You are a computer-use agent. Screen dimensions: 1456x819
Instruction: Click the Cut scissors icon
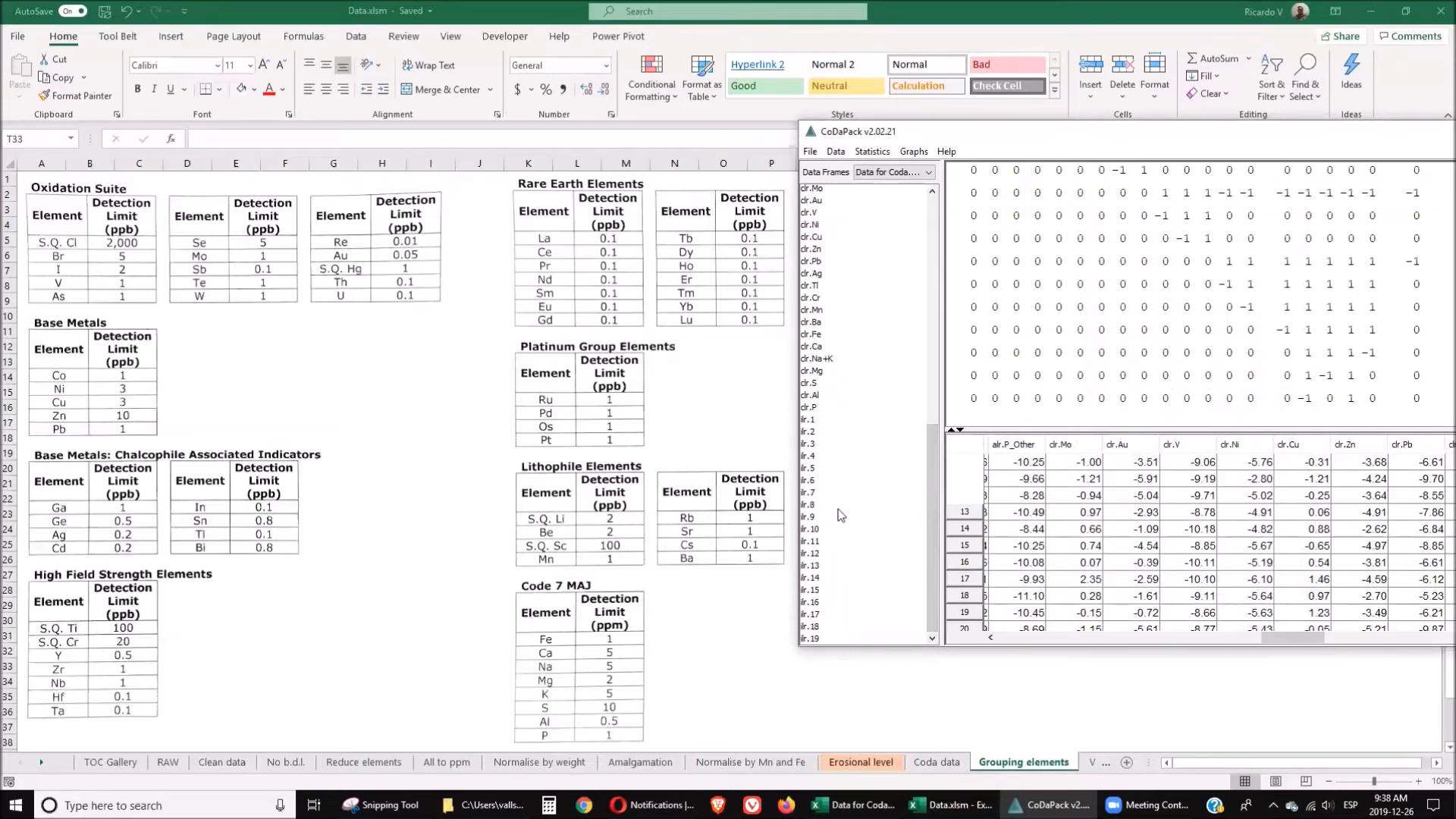43,59
